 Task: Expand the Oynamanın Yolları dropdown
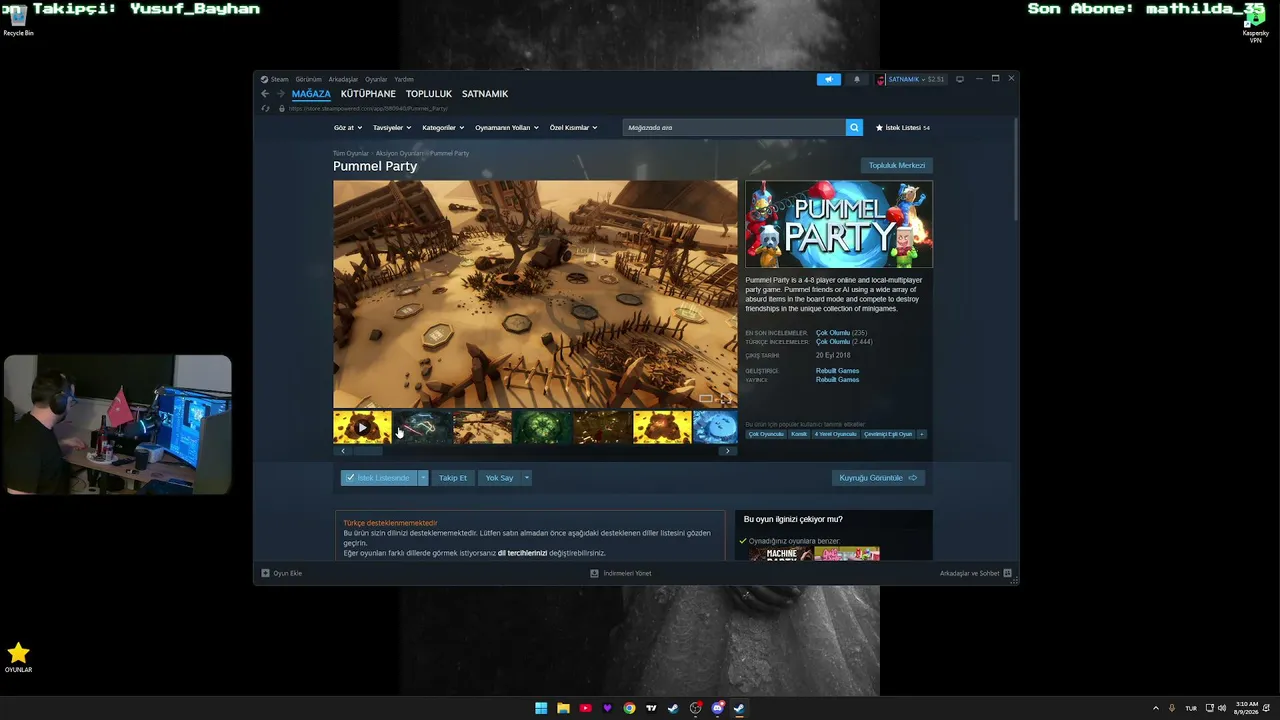pos(507,128)
